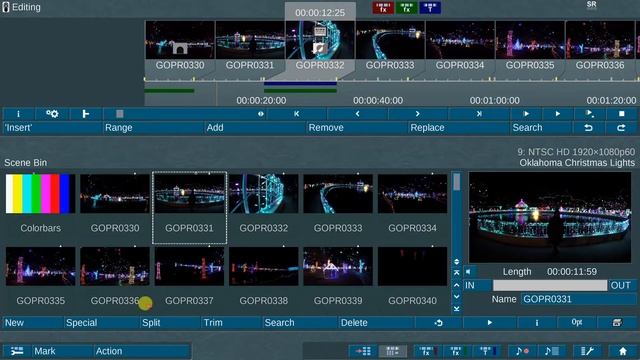The height and width of the screenshot is (360, 640).
Task: Play the storyboard
Action: pos(558,114)
